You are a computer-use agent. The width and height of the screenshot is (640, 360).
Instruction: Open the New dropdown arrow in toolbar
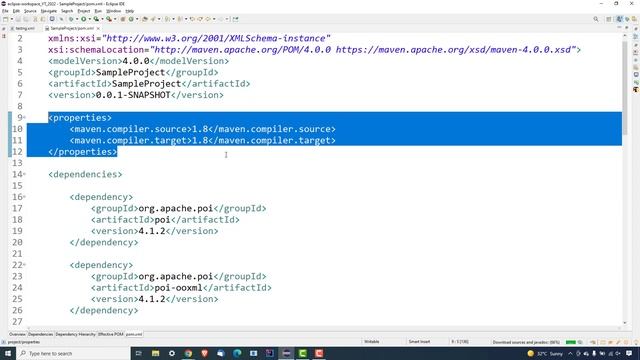coord(12,19)
